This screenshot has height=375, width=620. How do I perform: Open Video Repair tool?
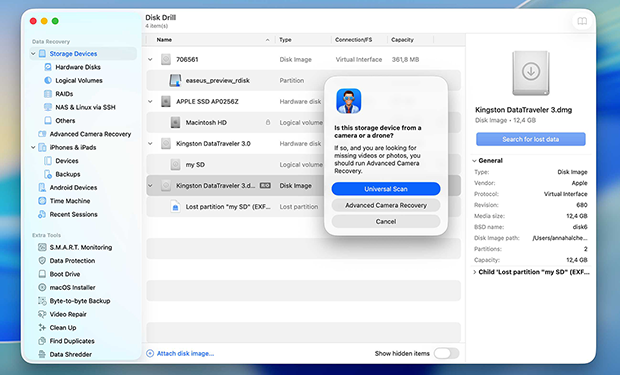[x=68, y=314]
